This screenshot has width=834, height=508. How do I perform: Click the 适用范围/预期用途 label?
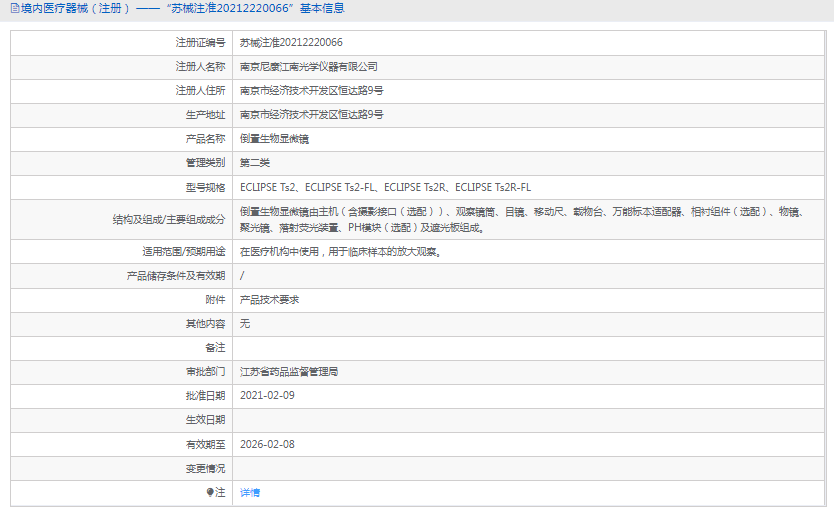[184, 252]
